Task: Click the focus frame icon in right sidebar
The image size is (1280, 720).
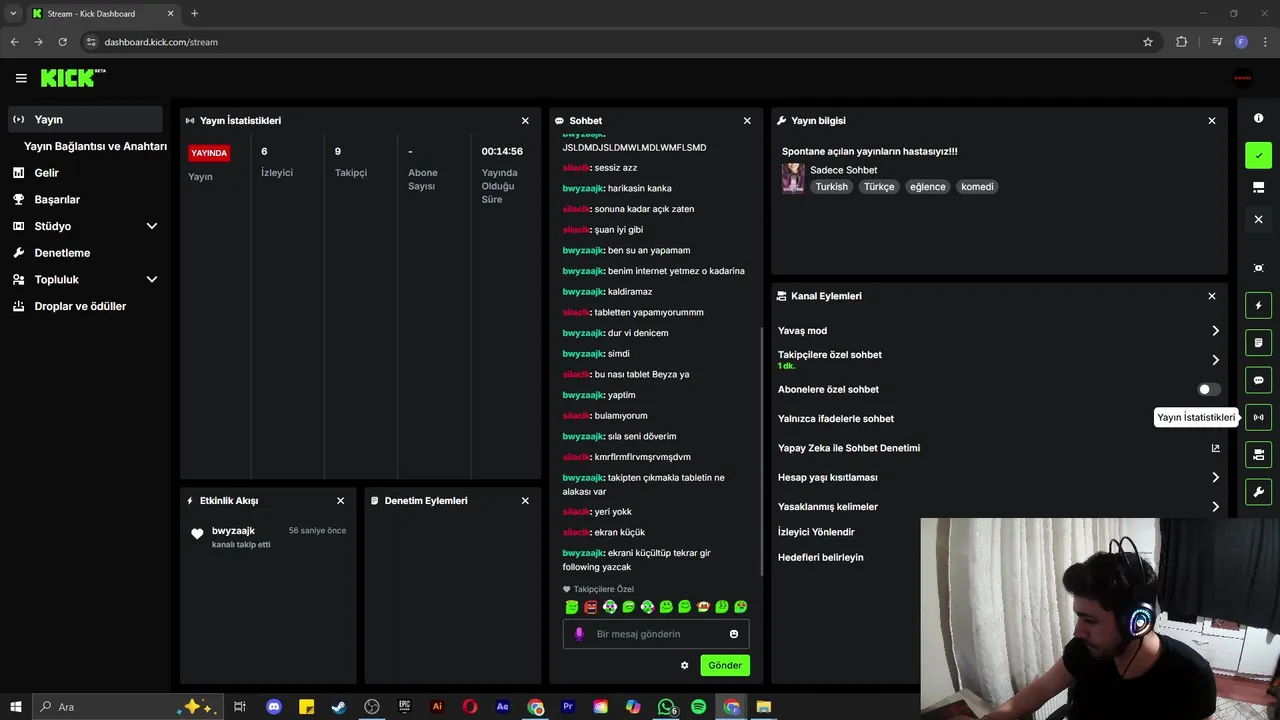Action: click(1258, 268)
